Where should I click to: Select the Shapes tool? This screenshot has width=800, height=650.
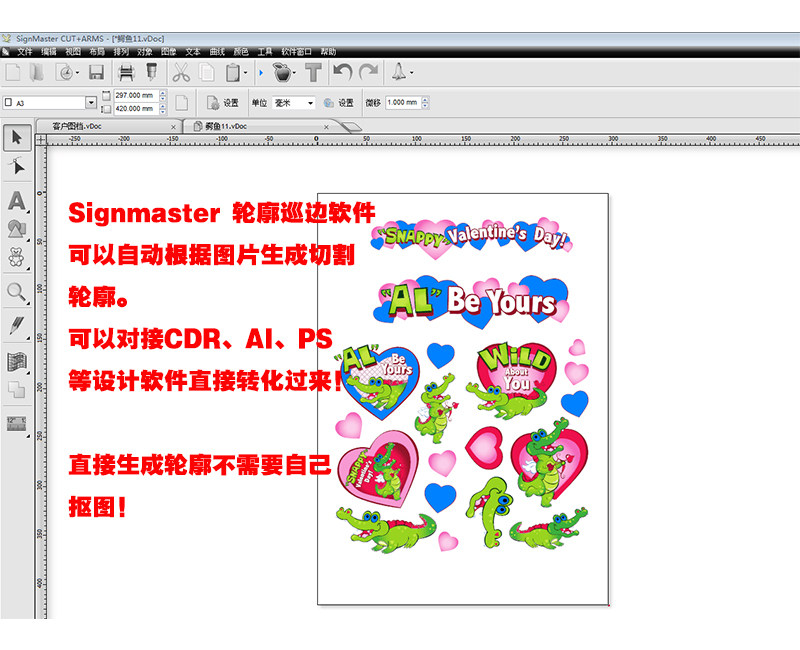coord(16,229)
